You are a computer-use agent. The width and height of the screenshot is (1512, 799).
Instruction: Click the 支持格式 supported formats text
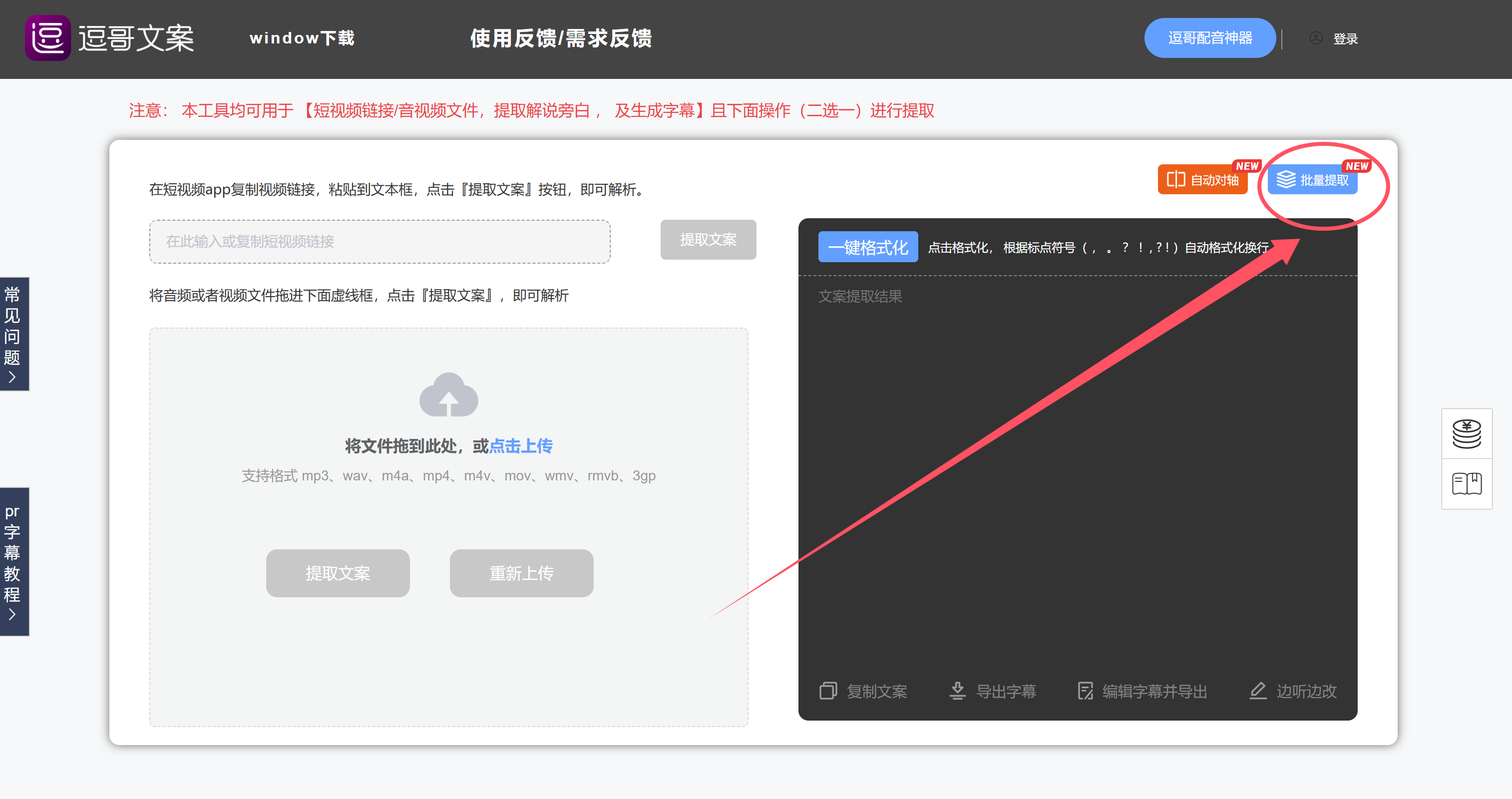[448, 475]
